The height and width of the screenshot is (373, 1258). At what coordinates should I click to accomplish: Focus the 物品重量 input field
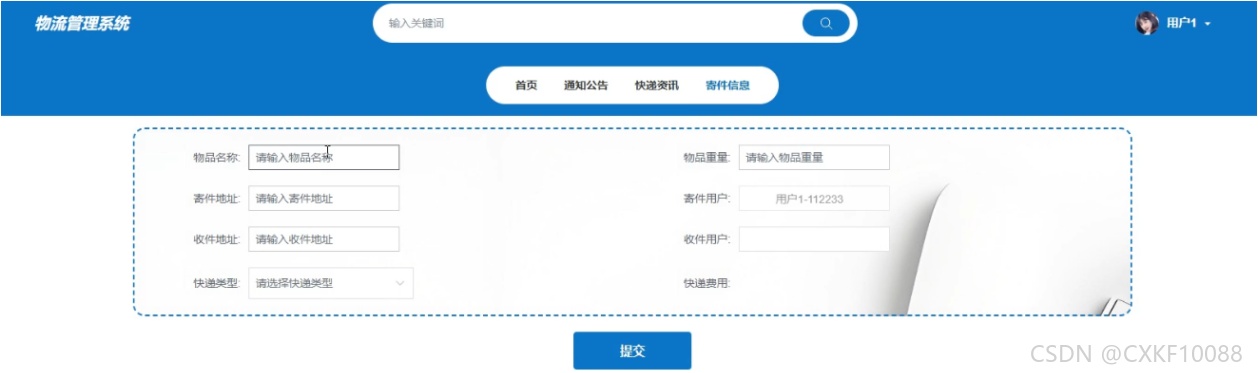(814, 157)
